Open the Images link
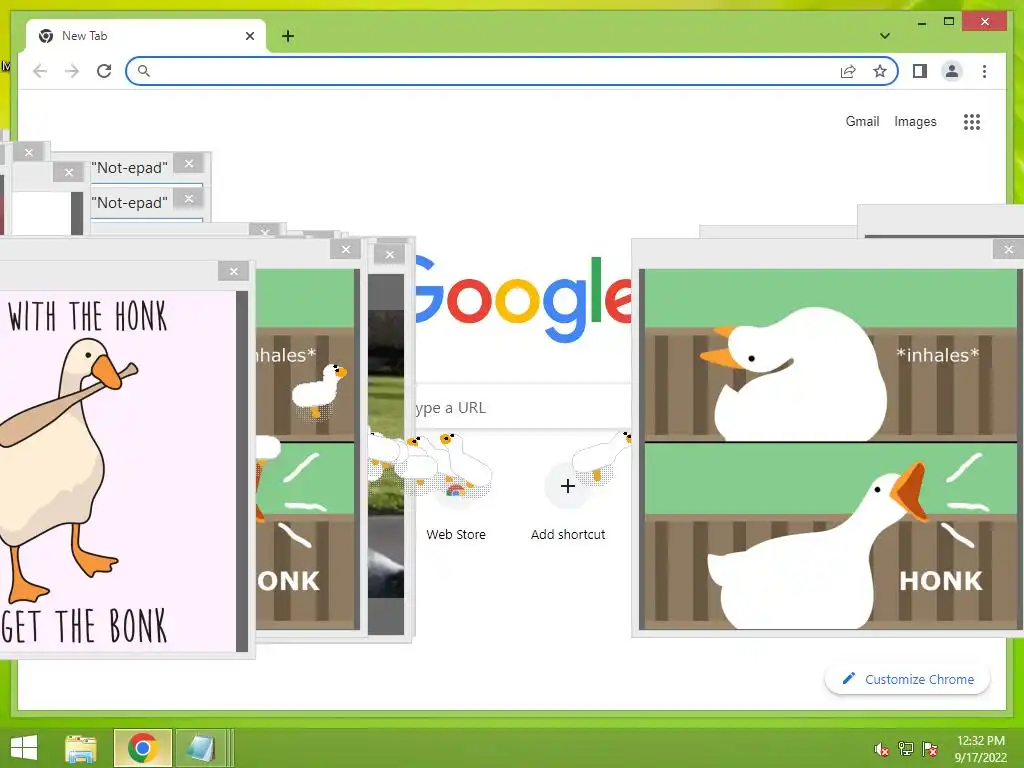Screen dimensions: 1024x768 click(x=915, y=121)
